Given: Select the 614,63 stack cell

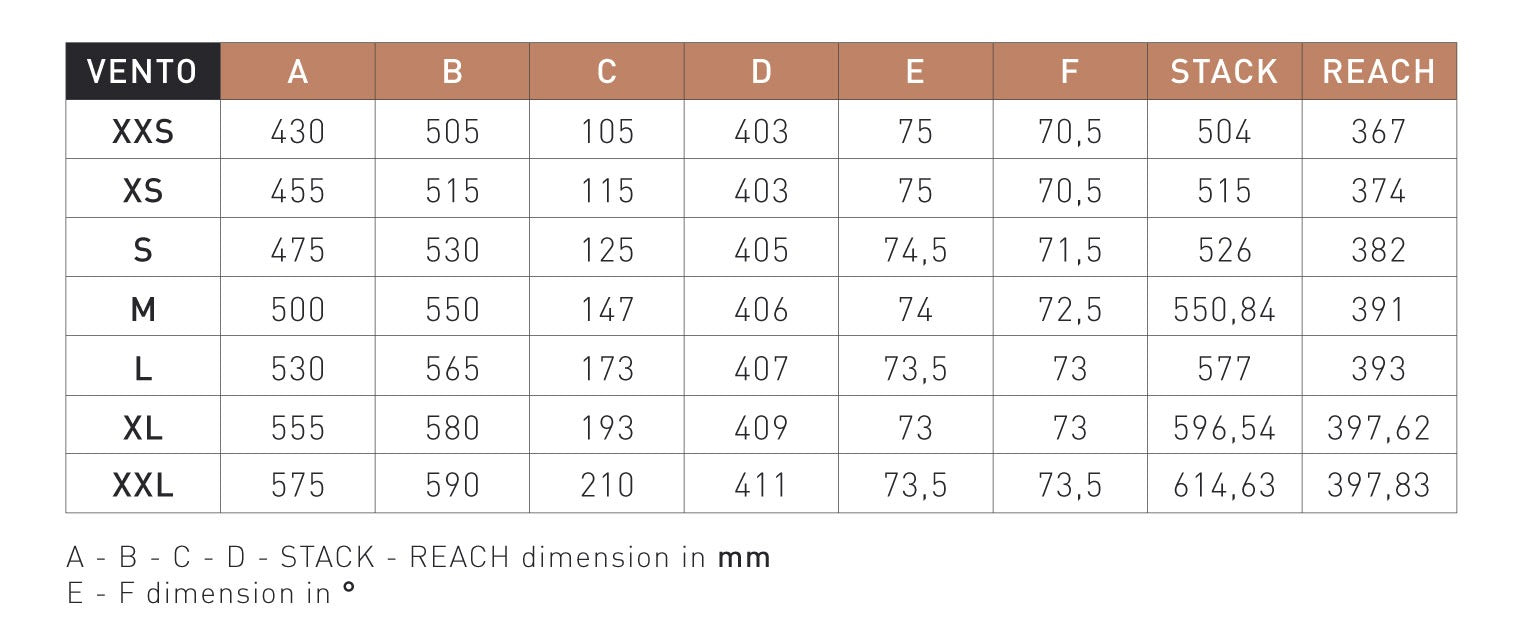Looking at the screenshot, I should (x=1224, y=486).
